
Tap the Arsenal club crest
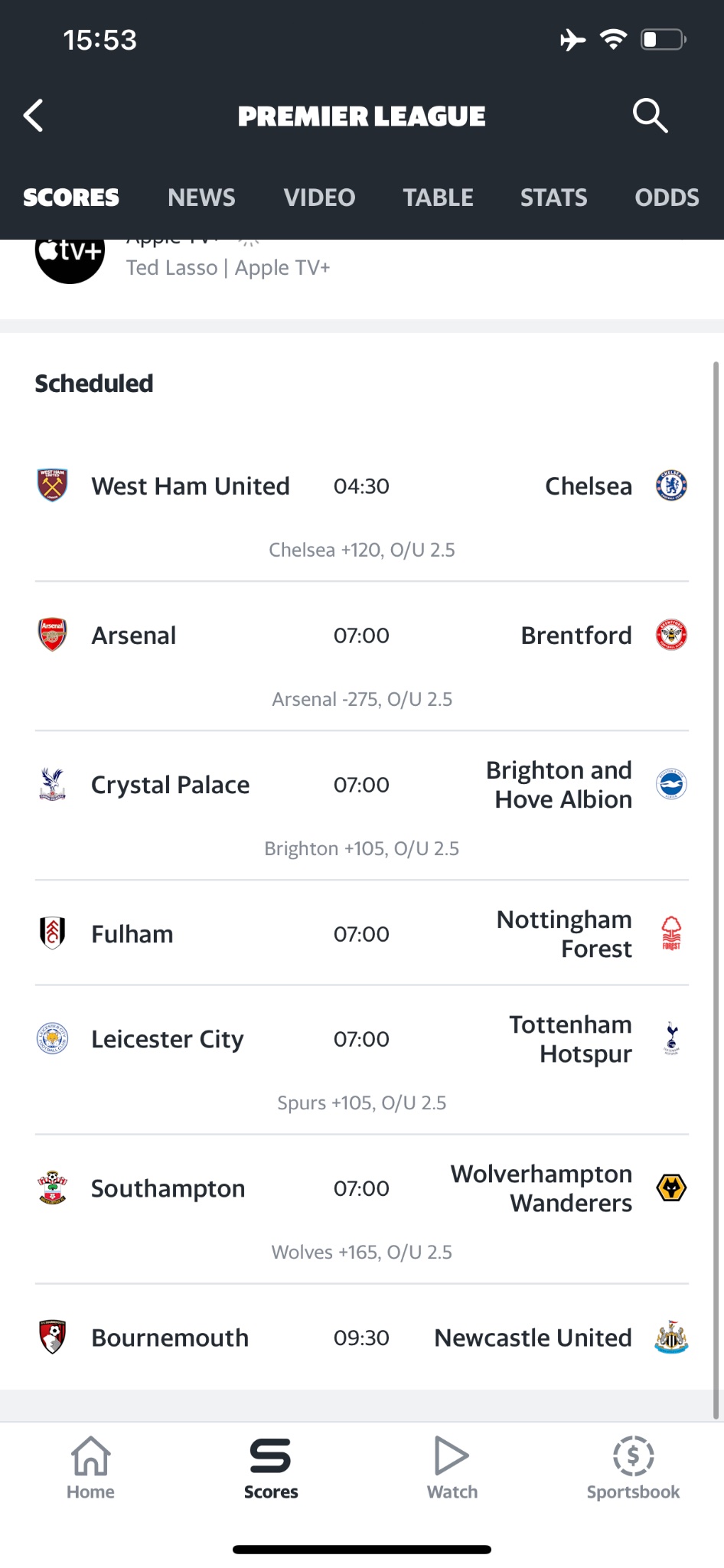pyautogui.click(x=53, y=635)
